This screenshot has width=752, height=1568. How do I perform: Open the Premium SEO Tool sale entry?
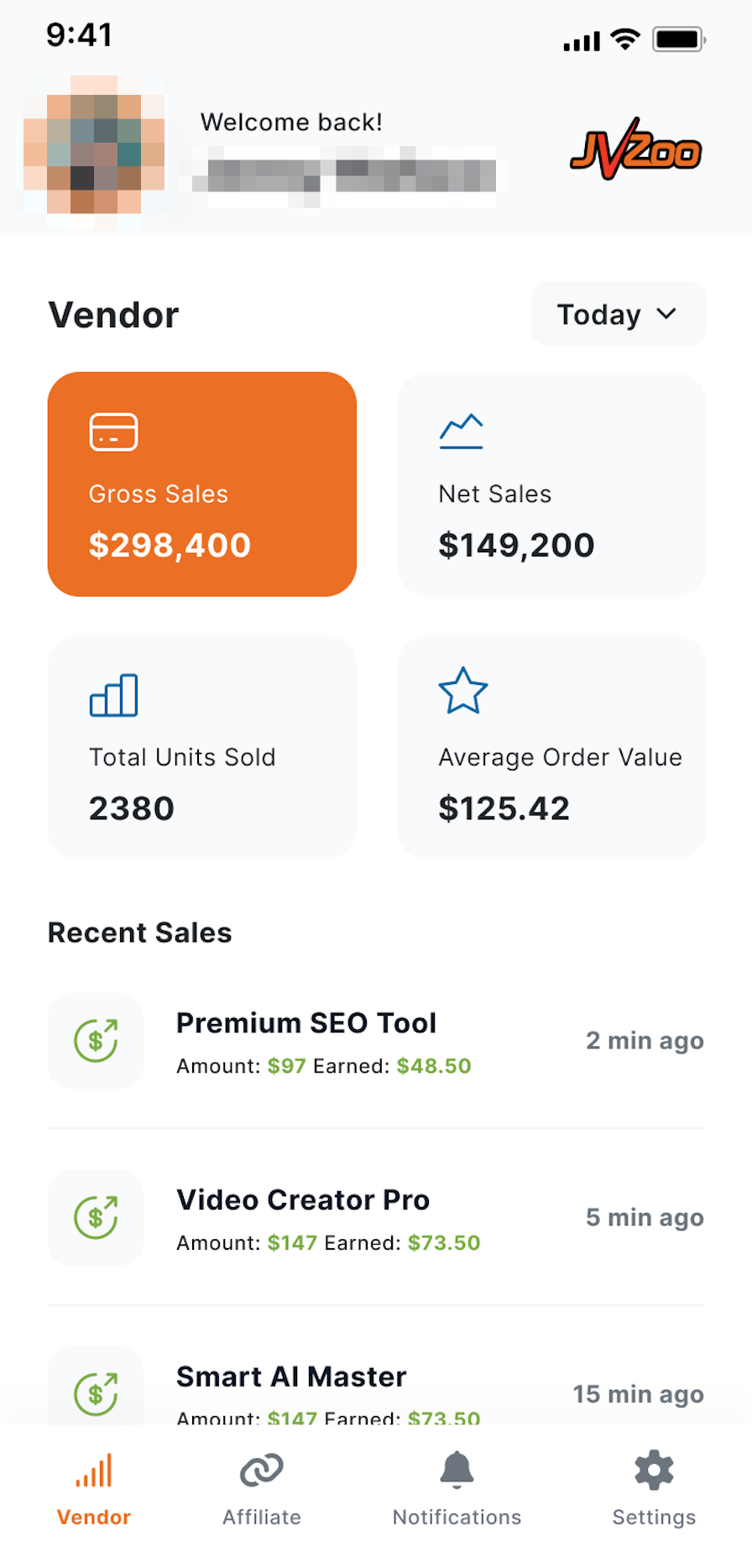[376, 1041]
